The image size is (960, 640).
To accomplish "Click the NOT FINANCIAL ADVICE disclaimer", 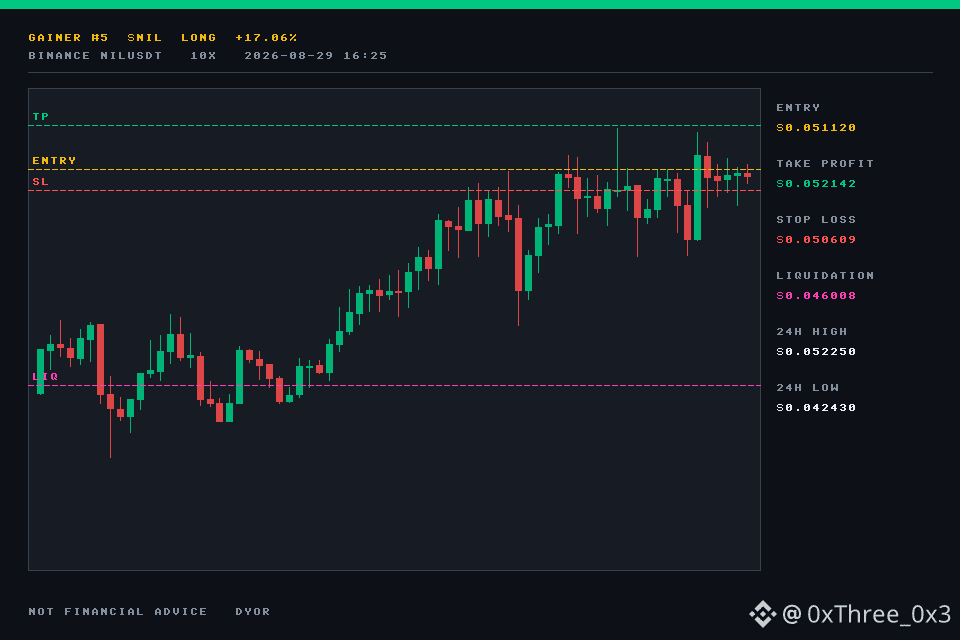I will tap(118, 612).
